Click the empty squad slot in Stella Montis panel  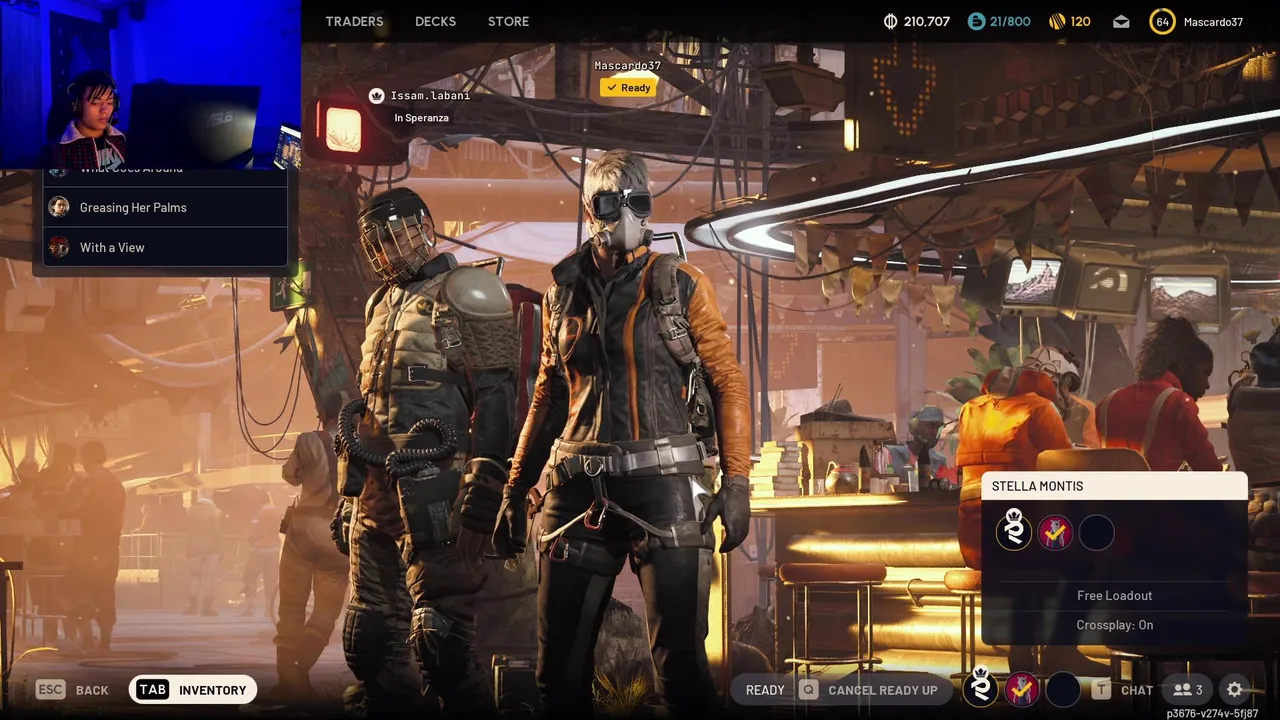pyautogui.click(x=1096, y=533)
